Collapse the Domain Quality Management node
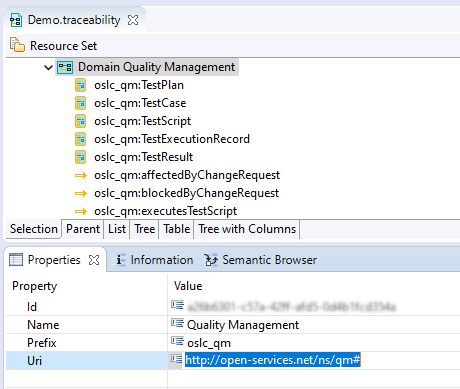Screen dimensions: 460x389 (x=48, y=68)
